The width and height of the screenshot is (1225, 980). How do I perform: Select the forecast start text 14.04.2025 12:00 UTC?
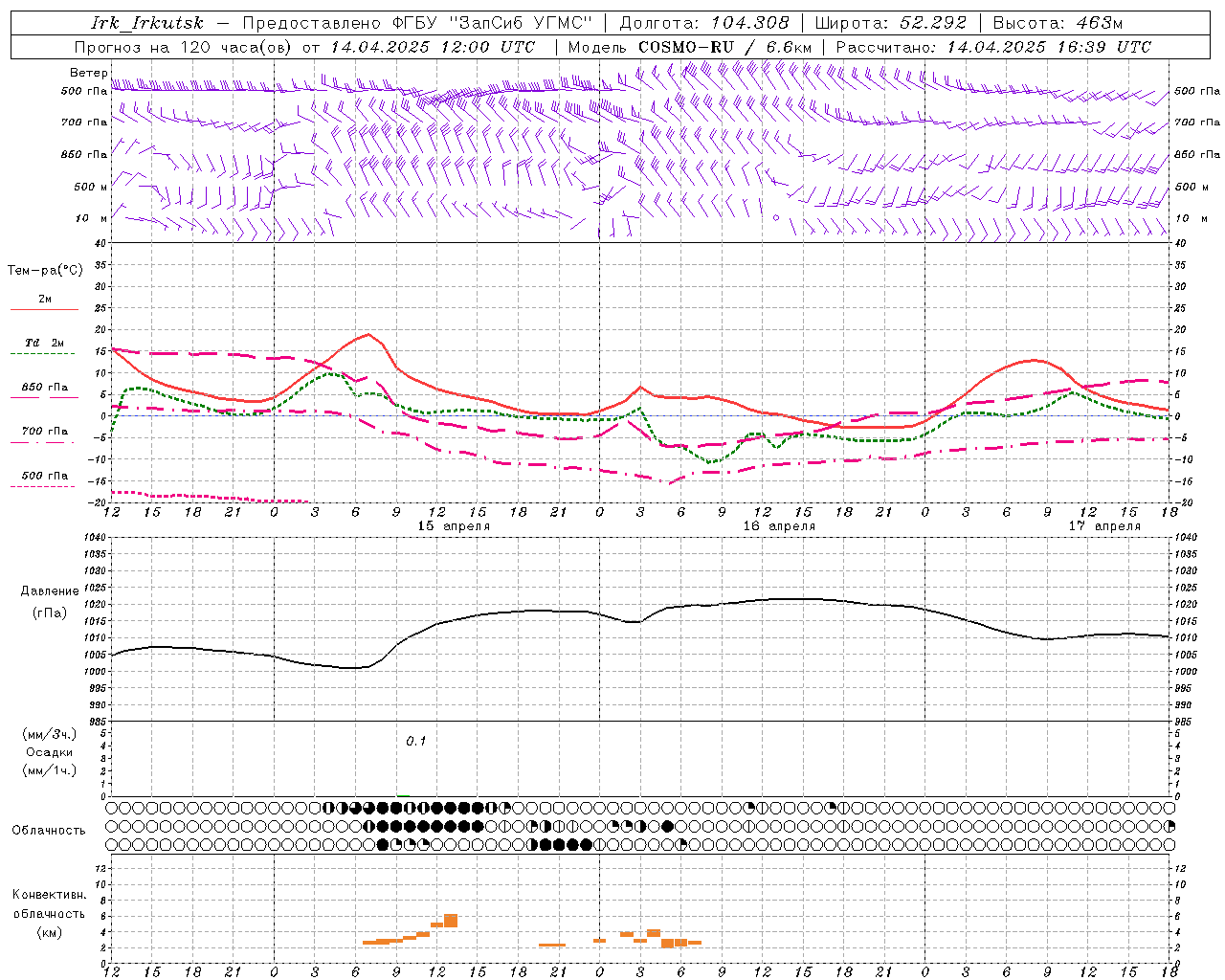[x=433, y=47]
